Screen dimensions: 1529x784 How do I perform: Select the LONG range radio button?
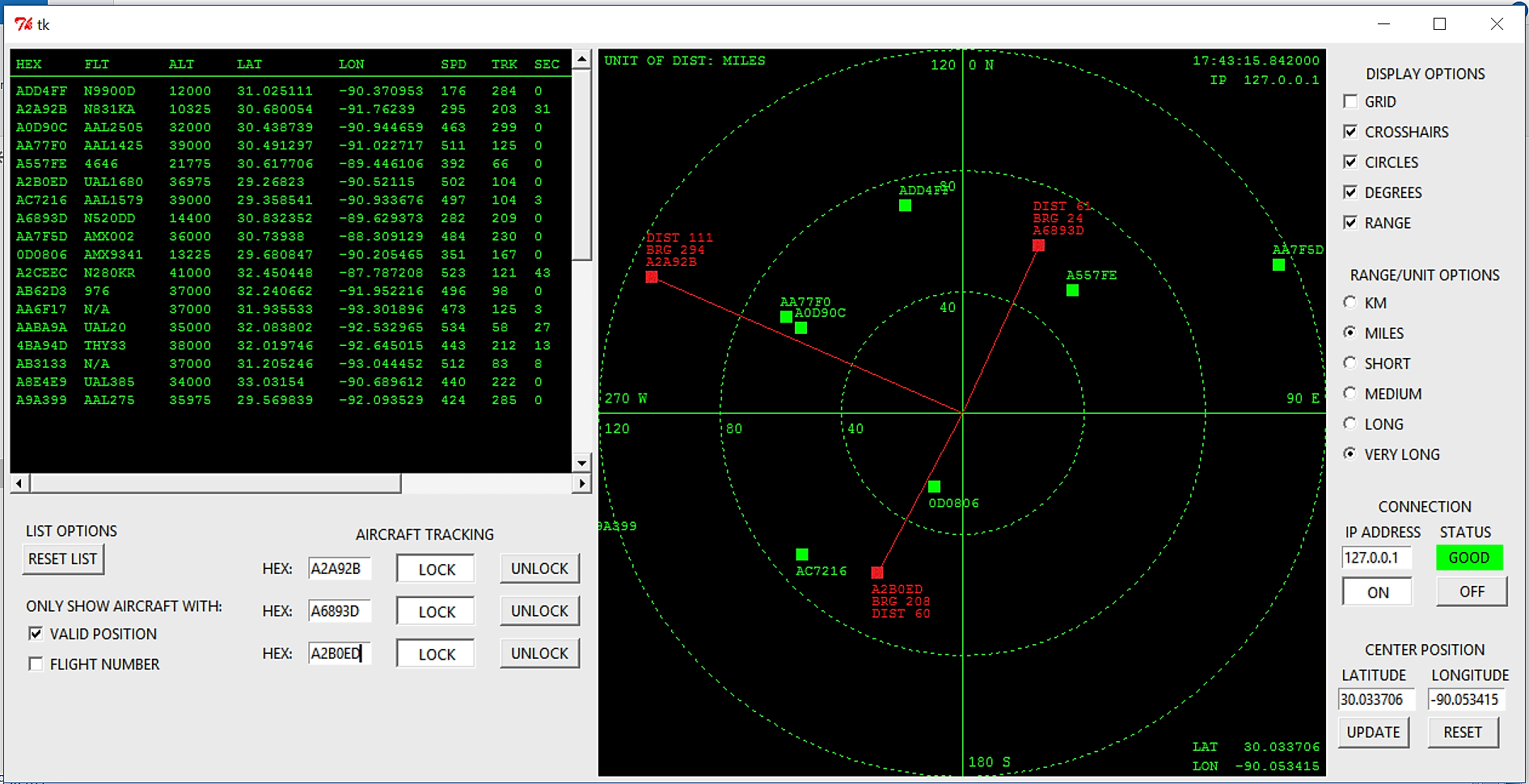coord(1349,424)
